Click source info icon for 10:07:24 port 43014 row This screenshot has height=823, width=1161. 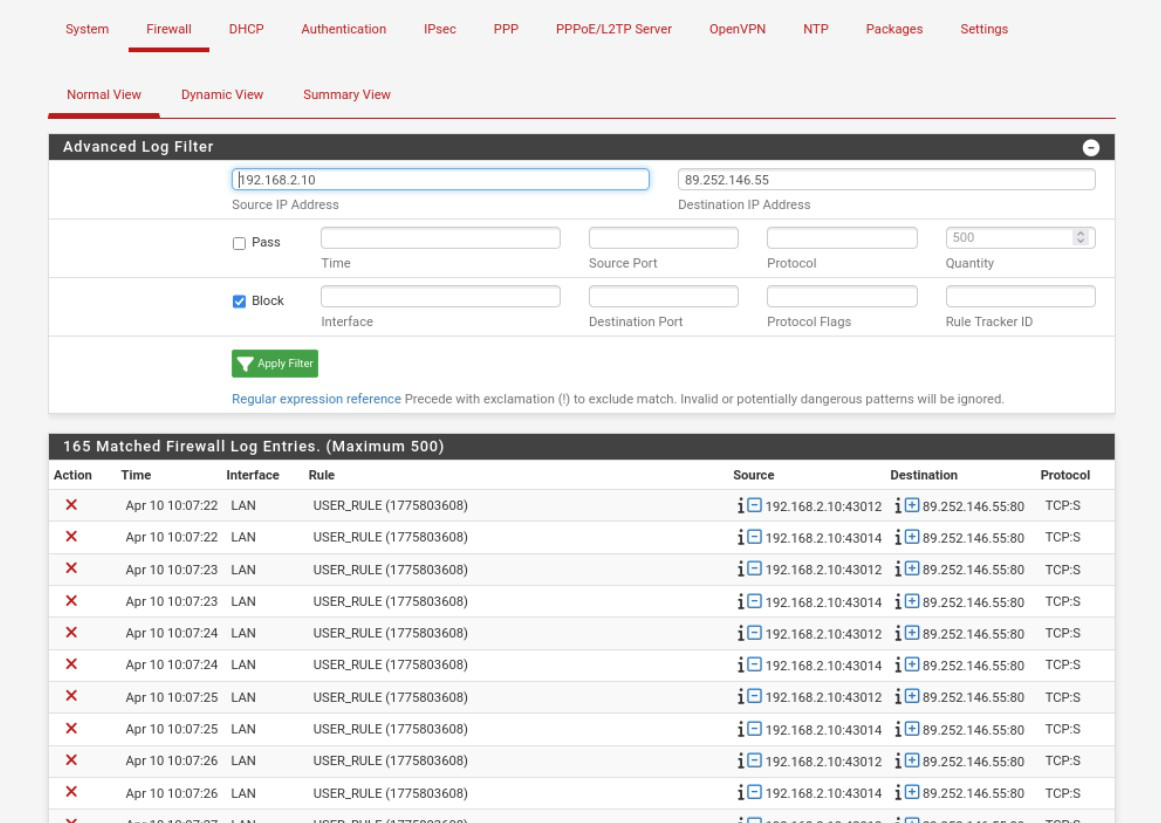[x=740, y=665]
